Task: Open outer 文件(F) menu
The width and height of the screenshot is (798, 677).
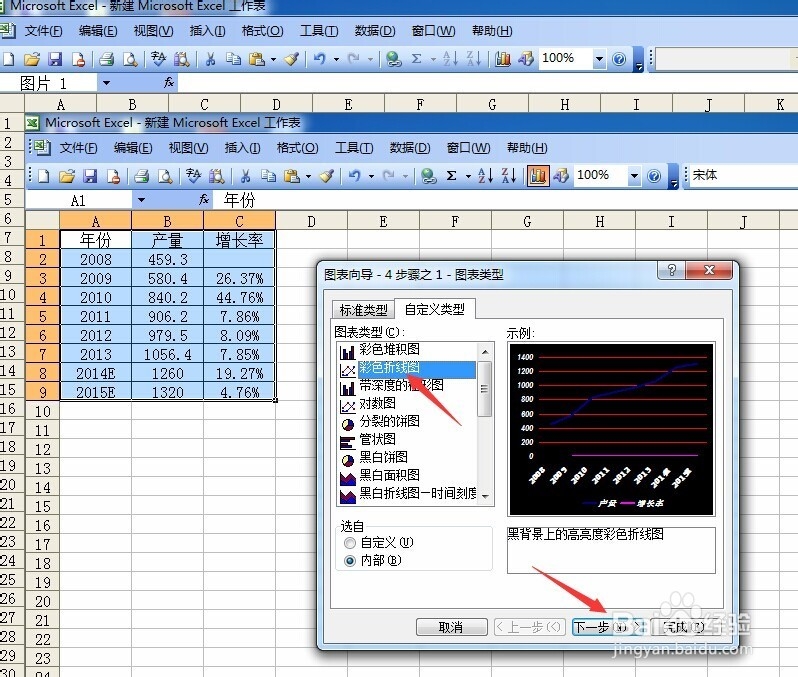Action: pos(43,31)
